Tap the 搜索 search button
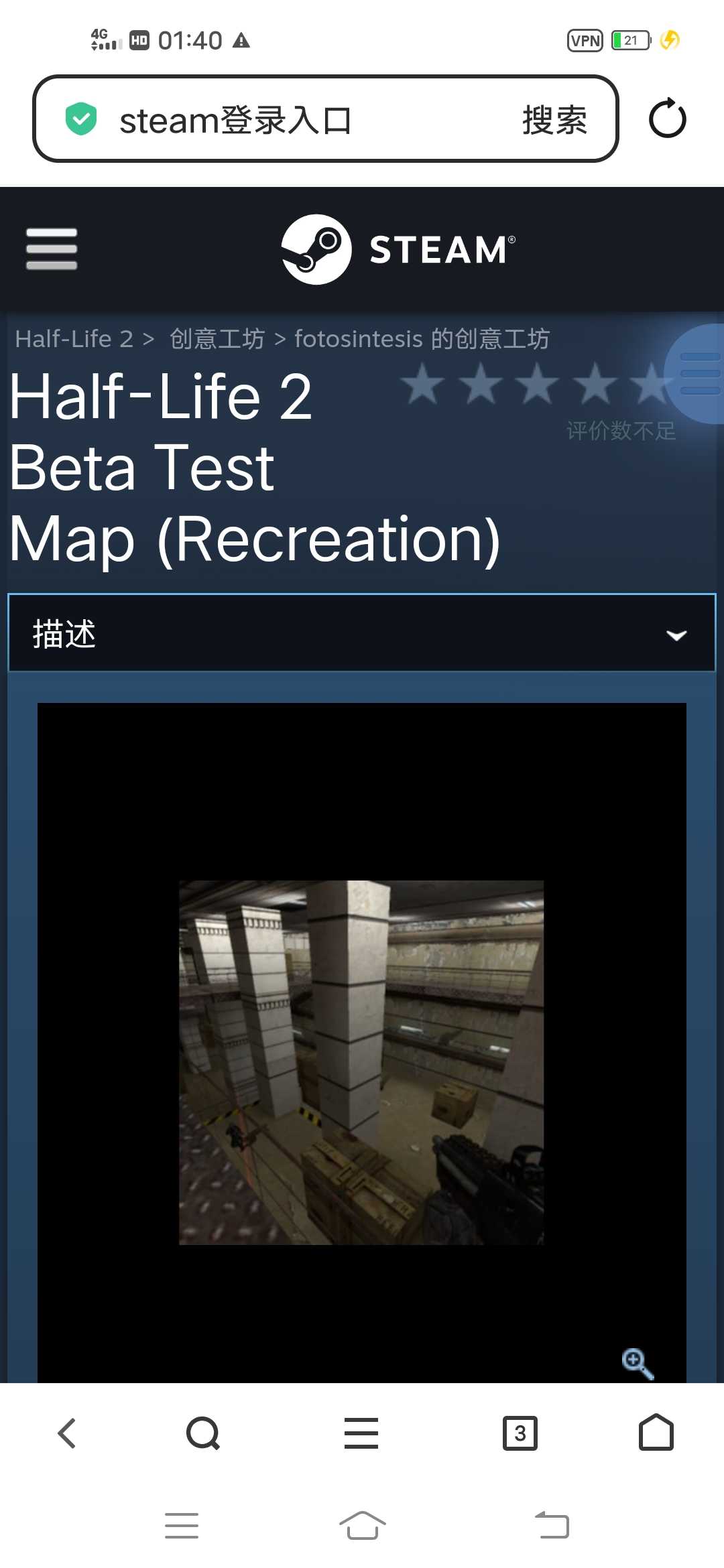Screen dimensions: 724x1568 tap(554, 121)
